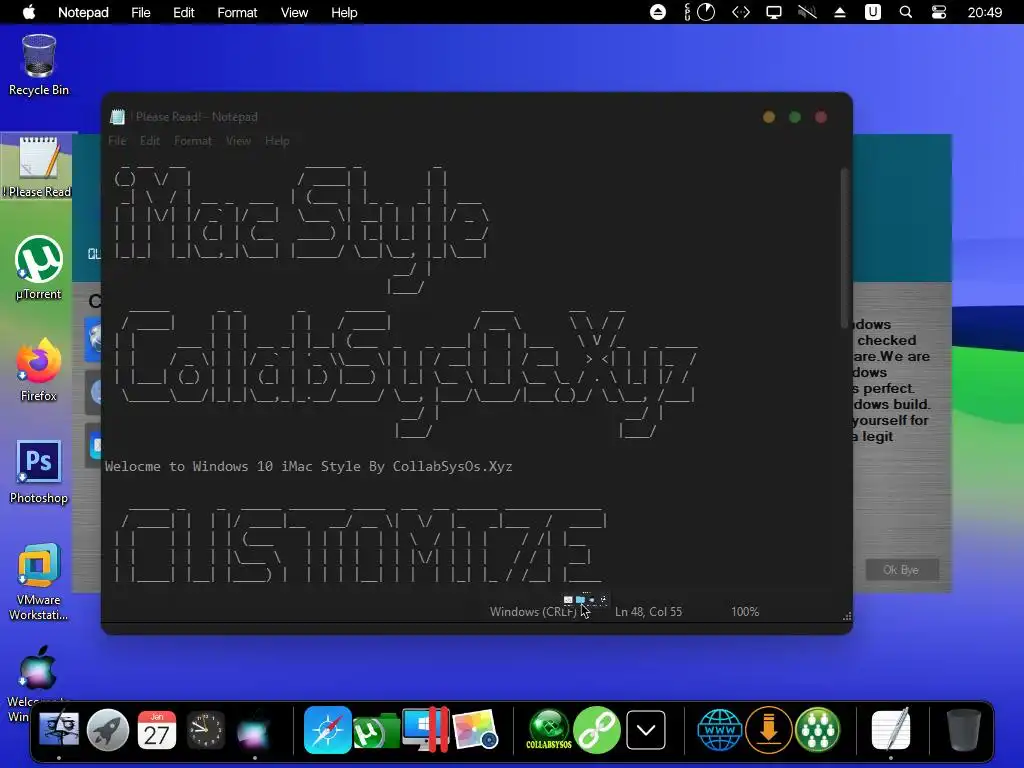Click the Notepad title bar document icon
This screenshot has width=1024, height=768.
(x=118, y=117)
